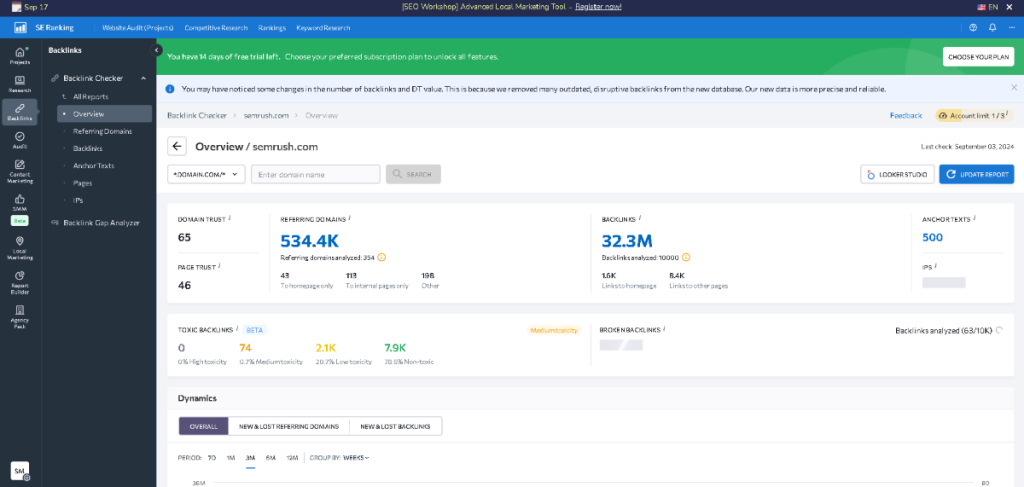This screenshot has height=487, width=1024.
Task: Click the SE Ranking logo
Action: 44,27
